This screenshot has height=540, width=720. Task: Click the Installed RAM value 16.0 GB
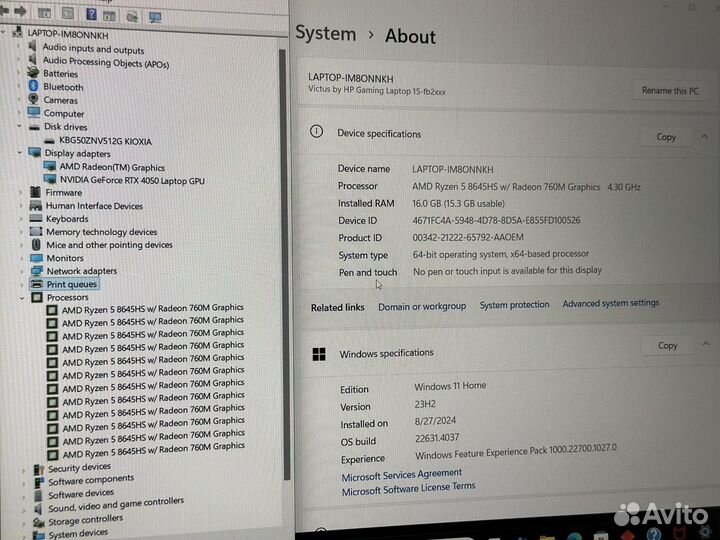point(458,203)
